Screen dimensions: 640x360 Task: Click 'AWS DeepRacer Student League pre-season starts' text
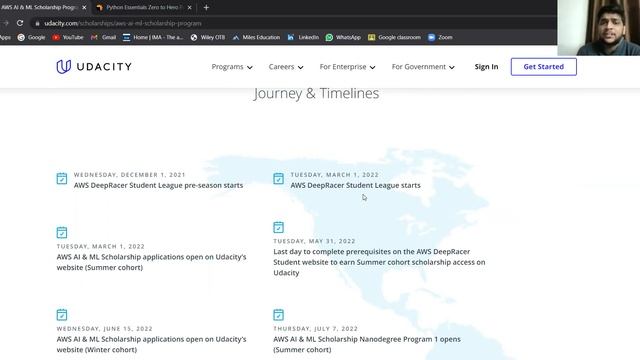(158, 185)
